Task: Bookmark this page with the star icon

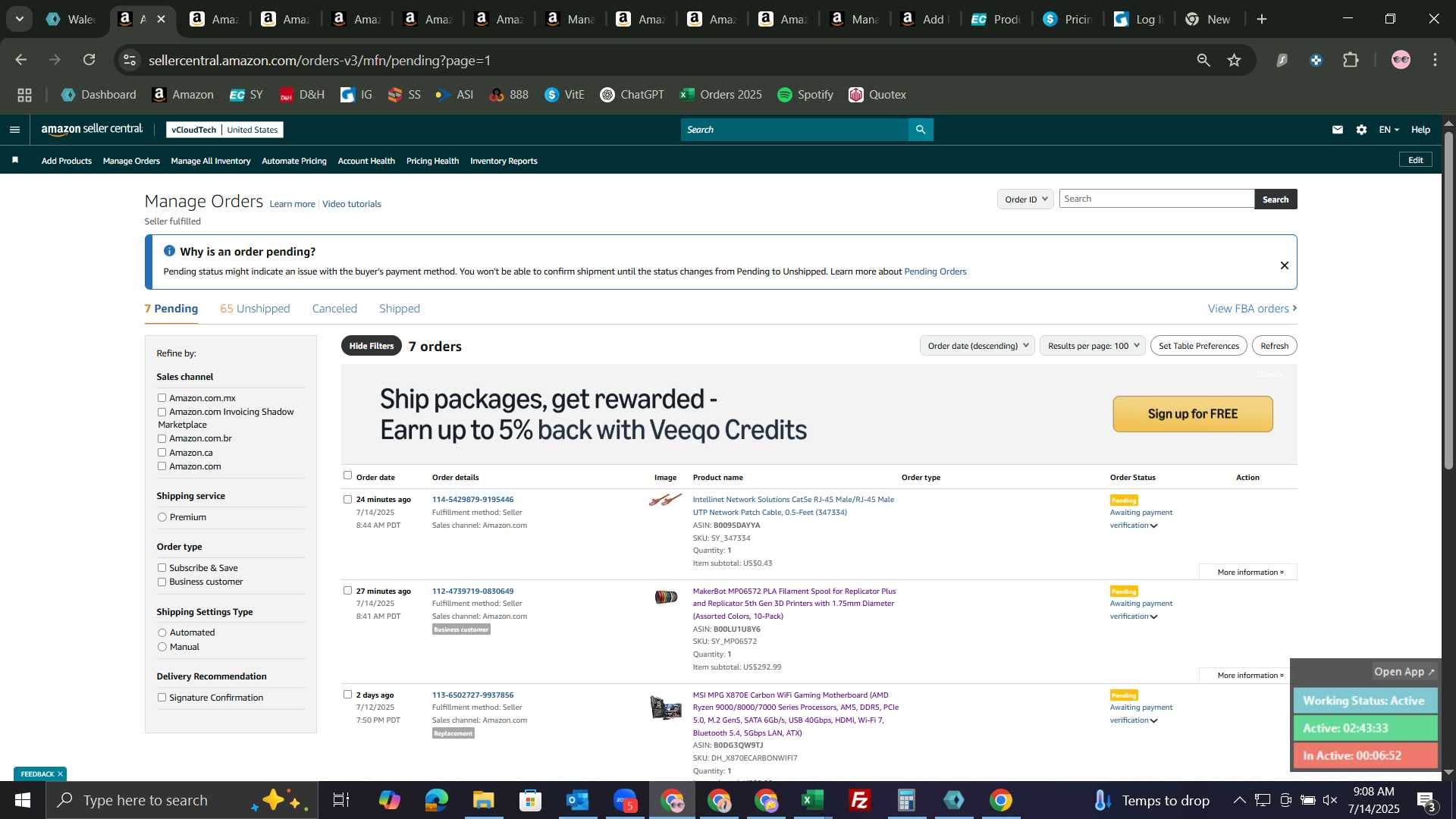Action: [1235, 60]
